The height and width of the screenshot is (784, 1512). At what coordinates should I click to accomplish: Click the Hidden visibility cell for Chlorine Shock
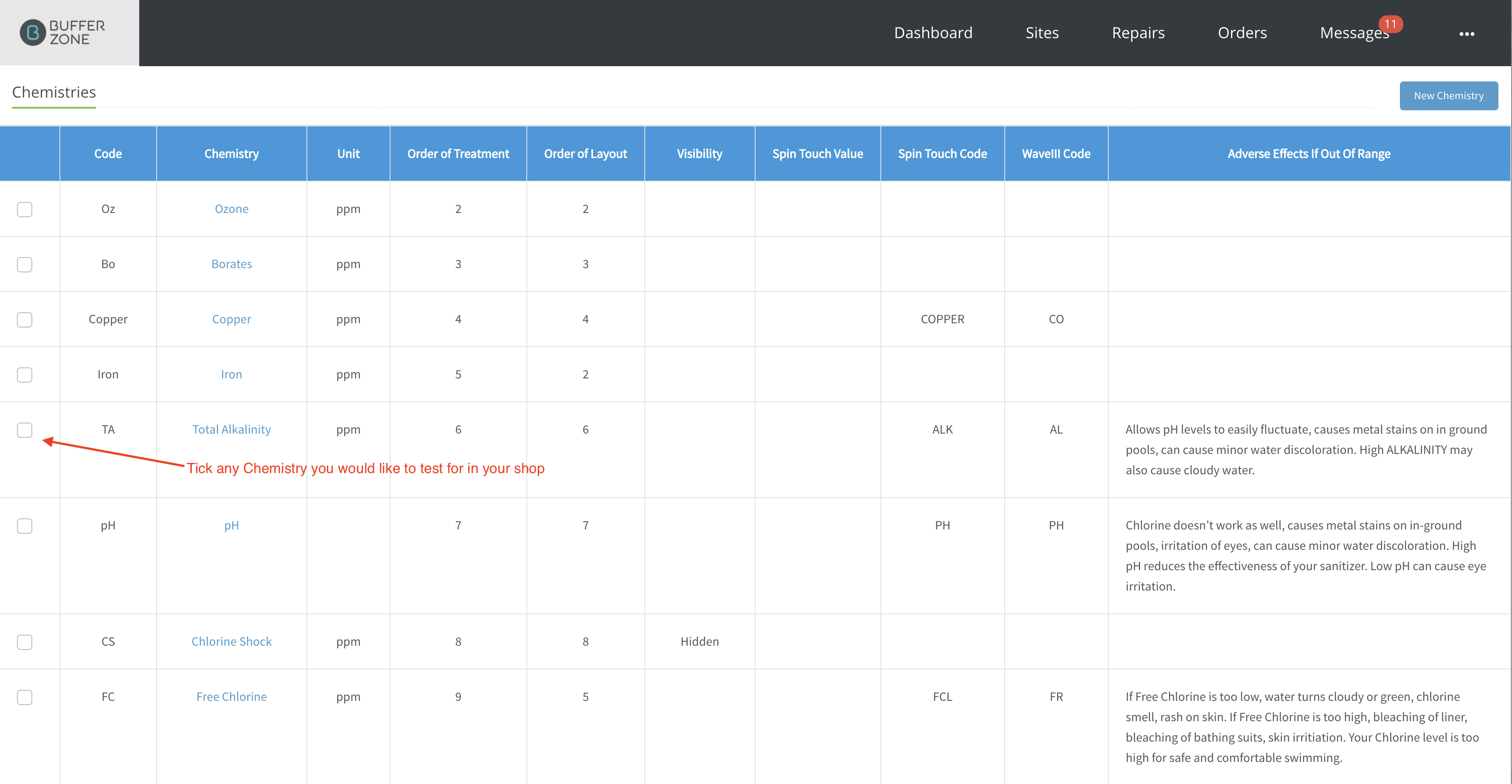(699, 641)
